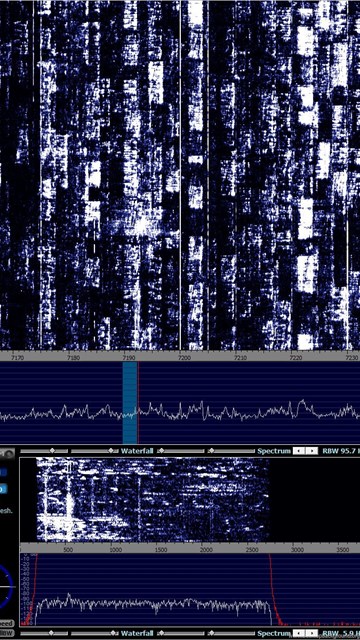Click the blue tuning passband near 7190
Image resolution: width=360 pixels, height=640 pixels.
(x=130, y=403)
